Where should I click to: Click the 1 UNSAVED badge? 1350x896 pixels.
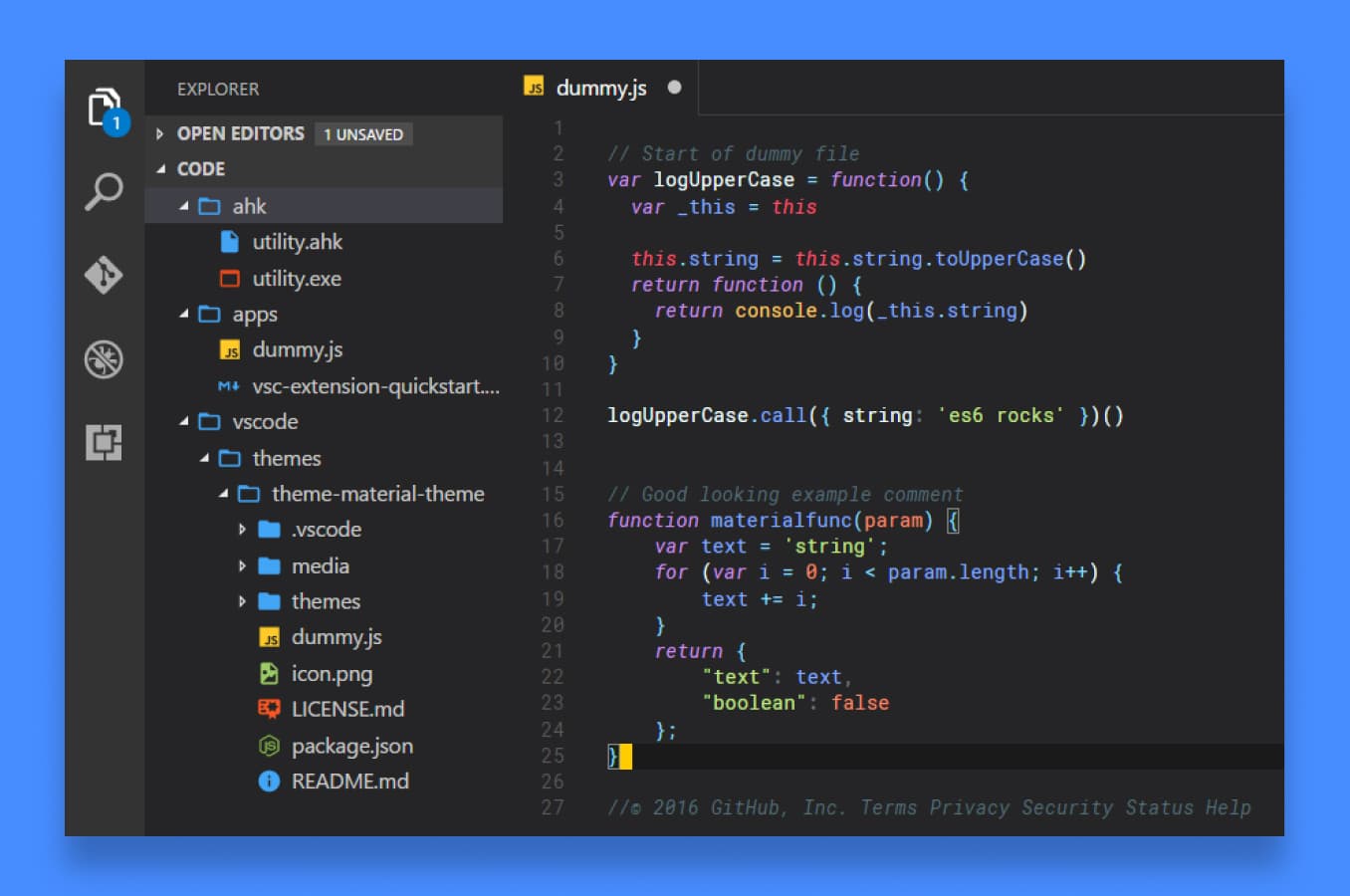(363, 133)
